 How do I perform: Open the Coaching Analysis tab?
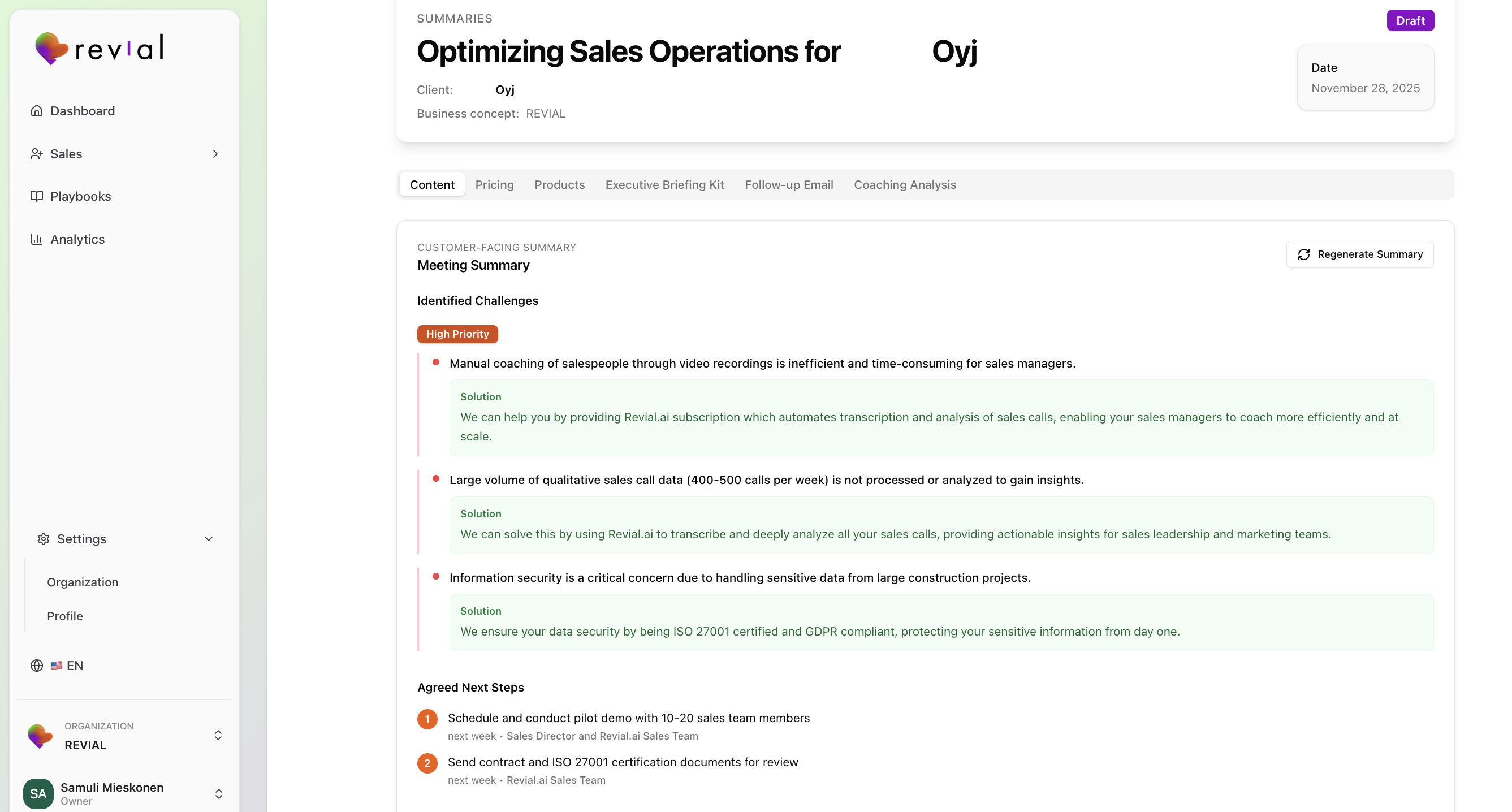point(905,184)
